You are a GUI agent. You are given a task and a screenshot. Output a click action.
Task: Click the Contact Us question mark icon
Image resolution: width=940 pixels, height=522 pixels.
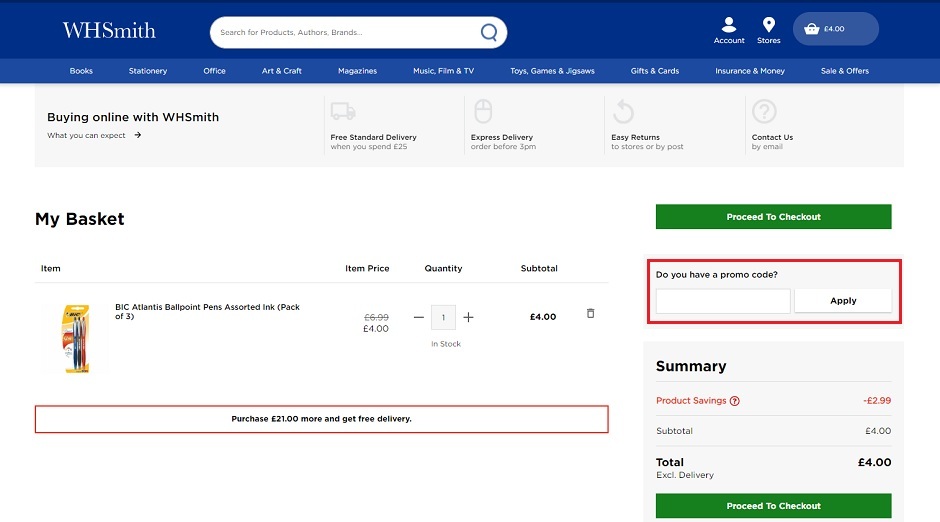coord(764,111)
